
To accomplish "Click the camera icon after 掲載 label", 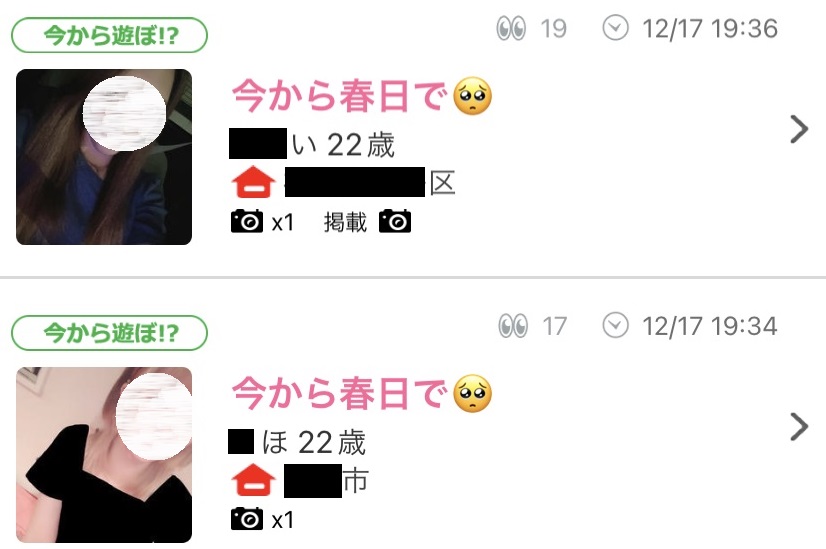I will [395, 221].
